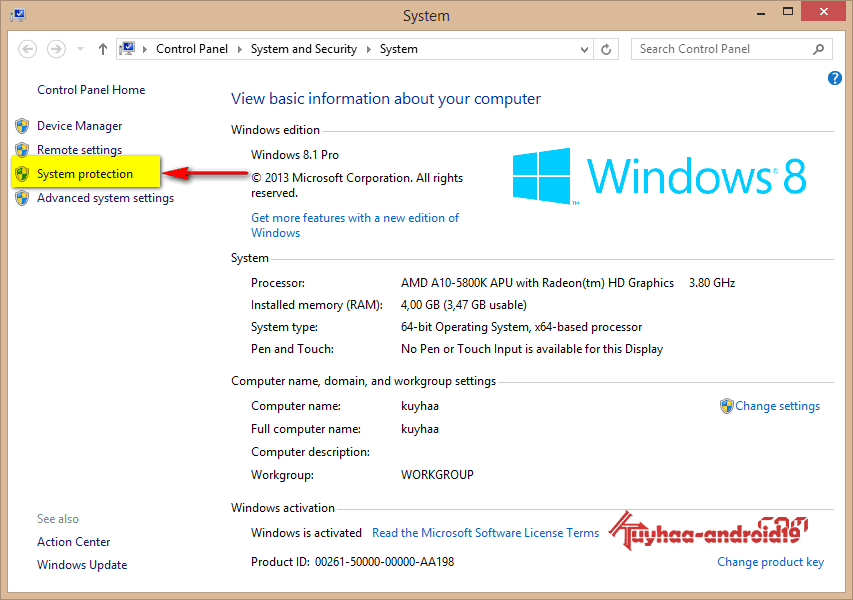Screen dimensions: 853x600
Task: Click the 'WORKGROUP' workgroup value
Action: pyautogui.click(x=437, y=475)
